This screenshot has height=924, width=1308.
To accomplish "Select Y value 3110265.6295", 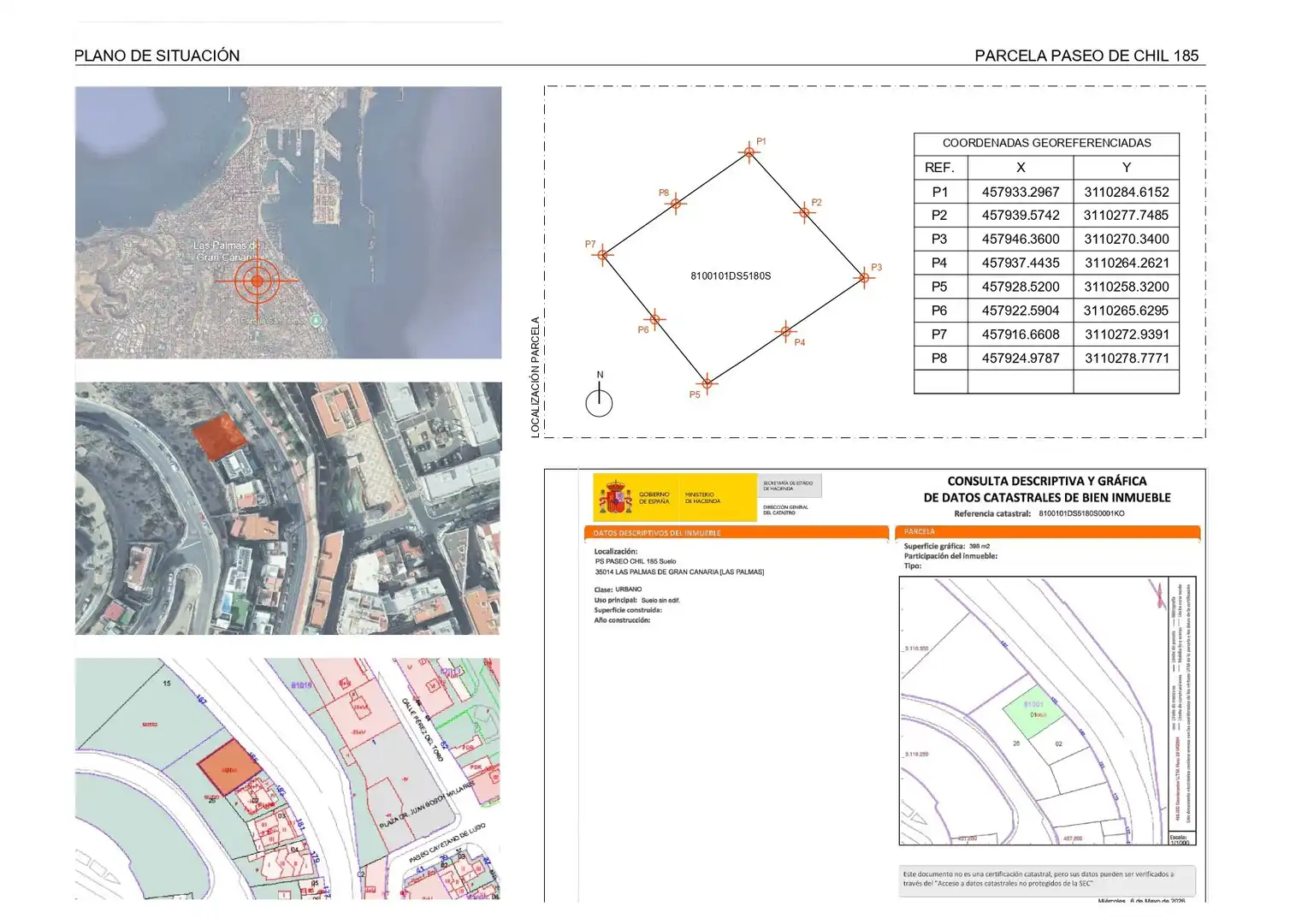I will tap(1127, 311).
